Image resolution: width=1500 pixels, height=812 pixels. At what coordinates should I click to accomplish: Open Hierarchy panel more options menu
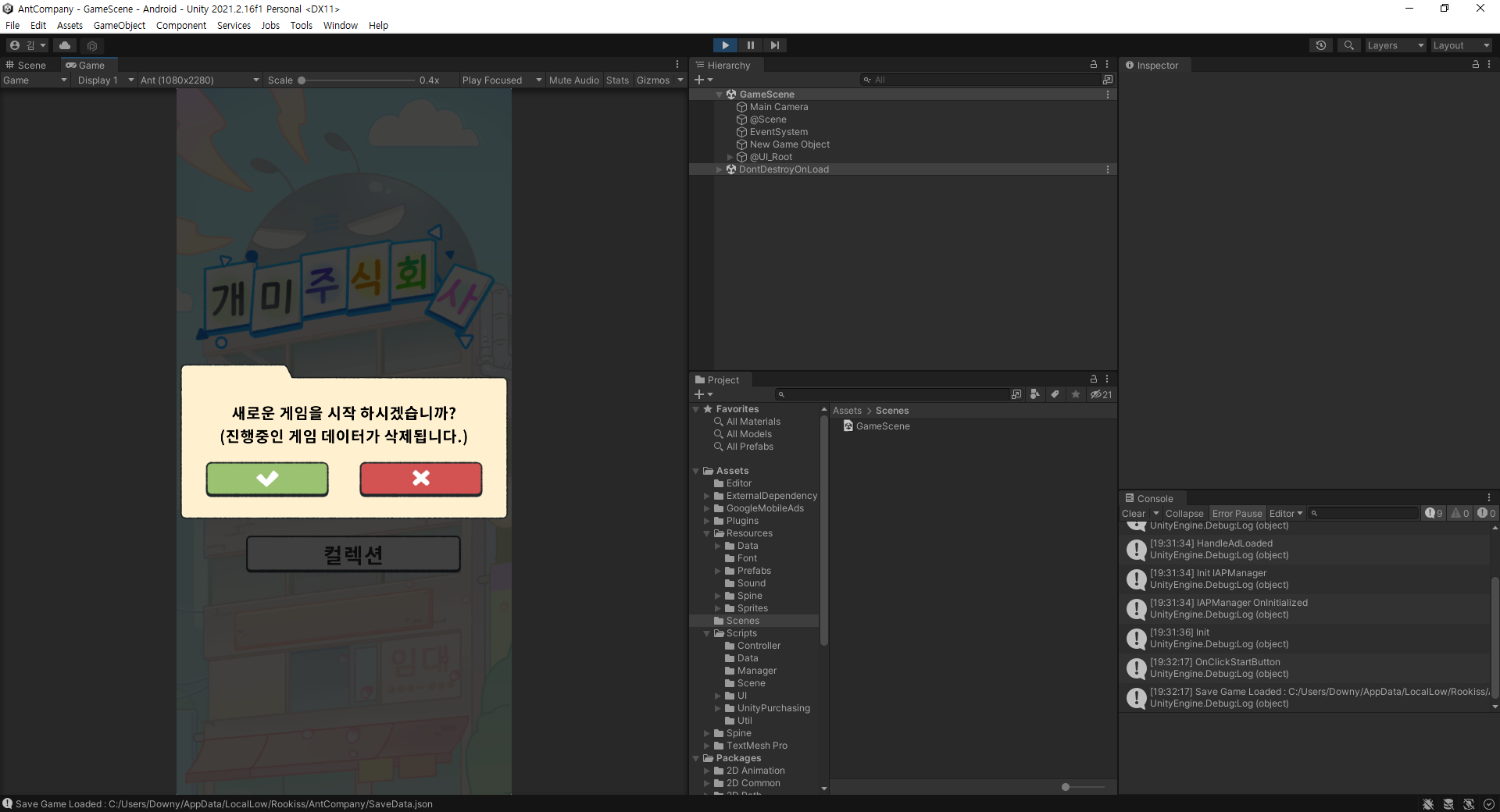[1107, 65]
